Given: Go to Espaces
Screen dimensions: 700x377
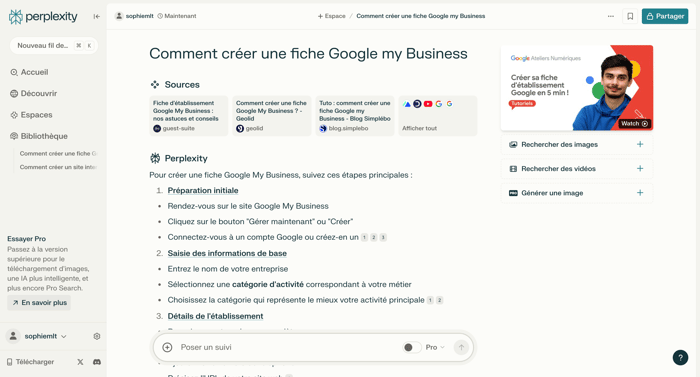Looking at the screenshot, I should click(31, 115).
